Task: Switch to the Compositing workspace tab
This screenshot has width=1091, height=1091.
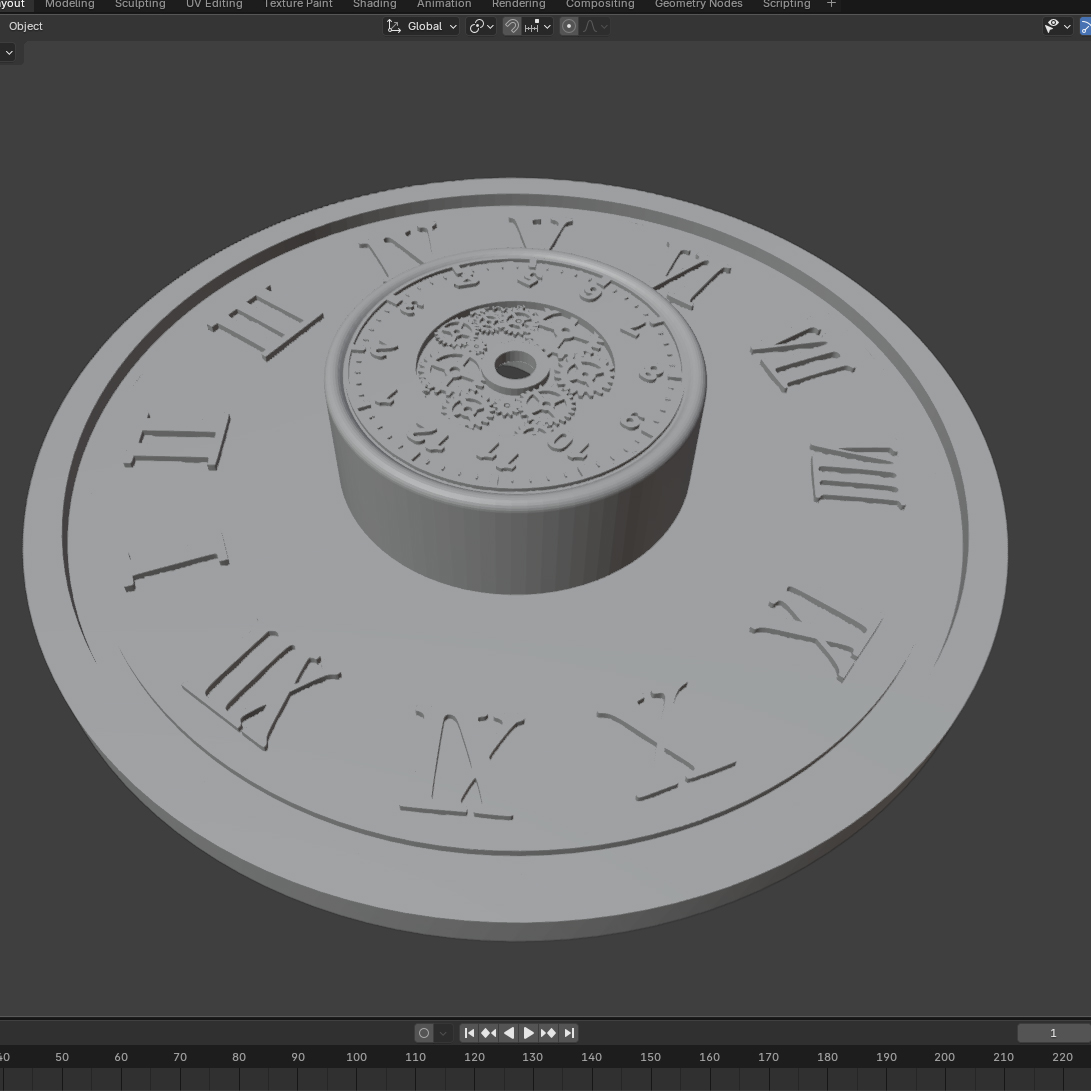Action: 600,4
